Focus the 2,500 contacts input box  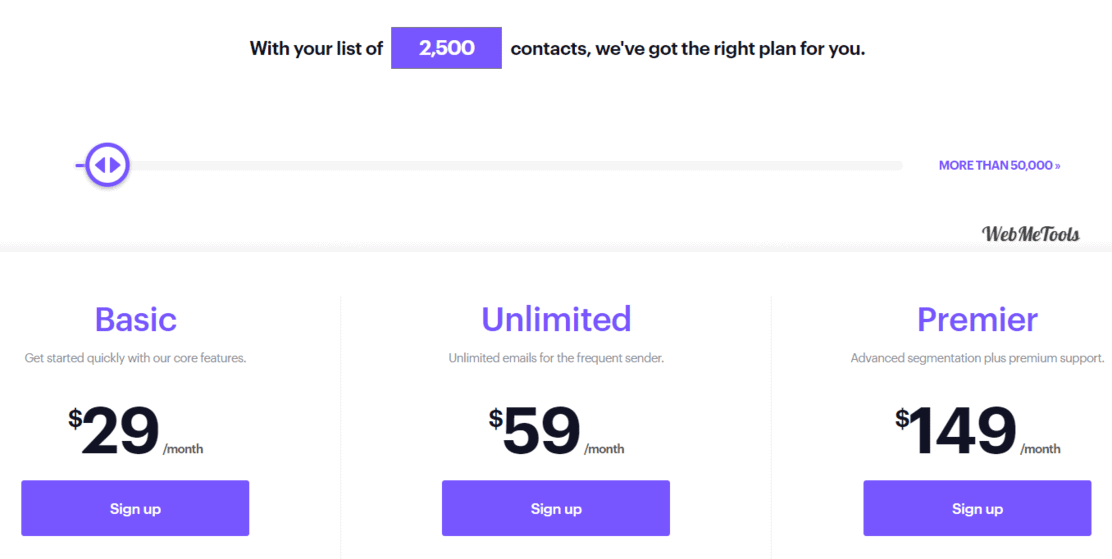[x=446, y=48]
